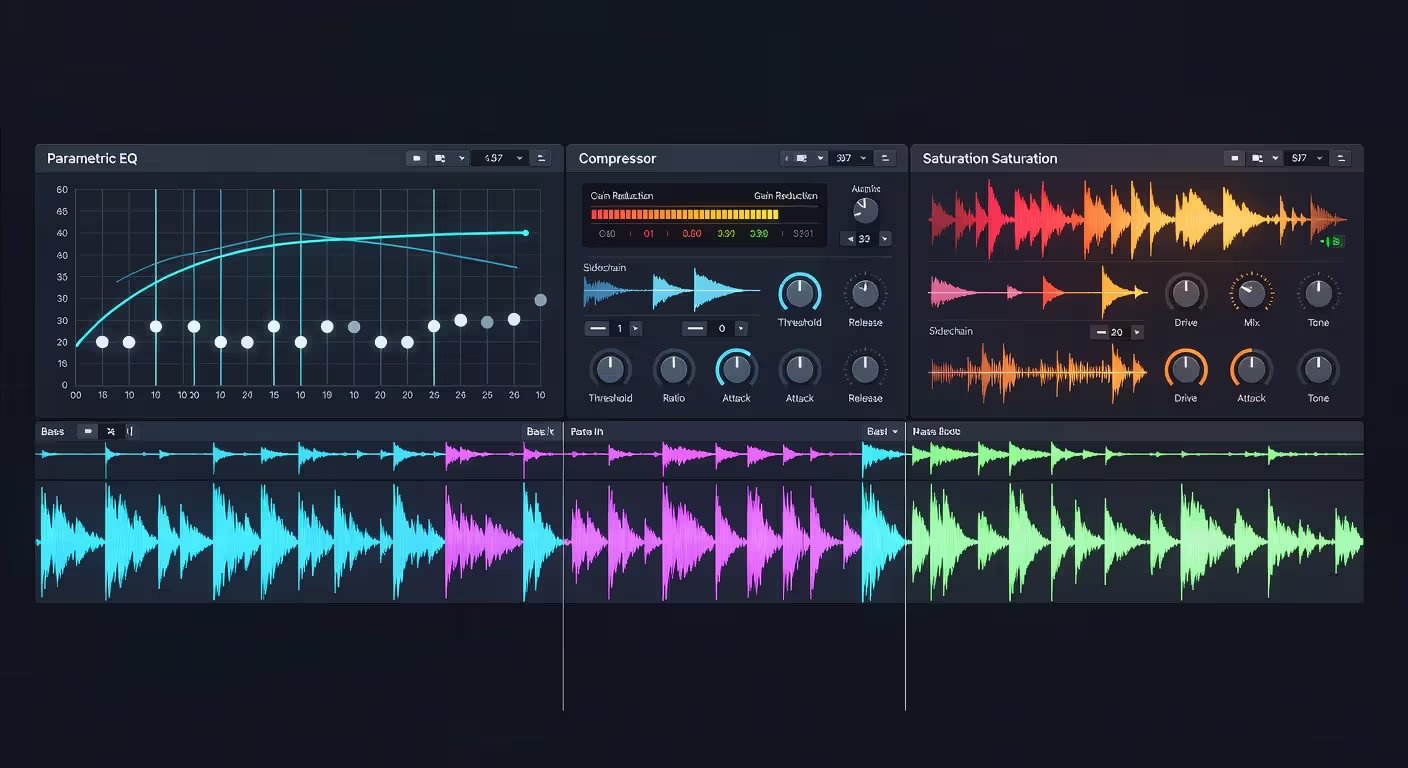
Task: Click the grey EQ band node at far right
Action: click(x=541, y=299)
